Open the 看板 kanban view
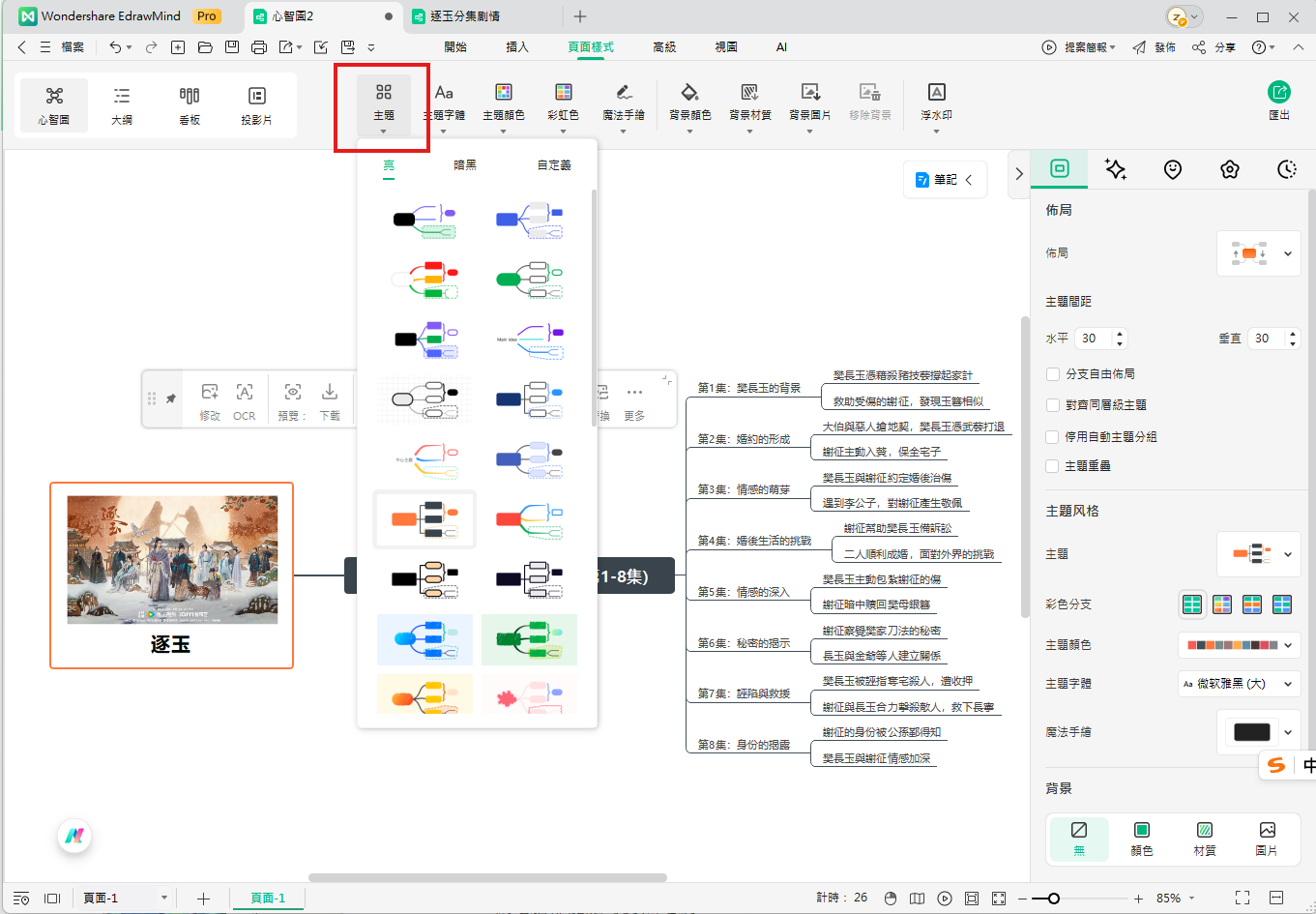This screenshot has height=914, width=1316. pos(190,104)
